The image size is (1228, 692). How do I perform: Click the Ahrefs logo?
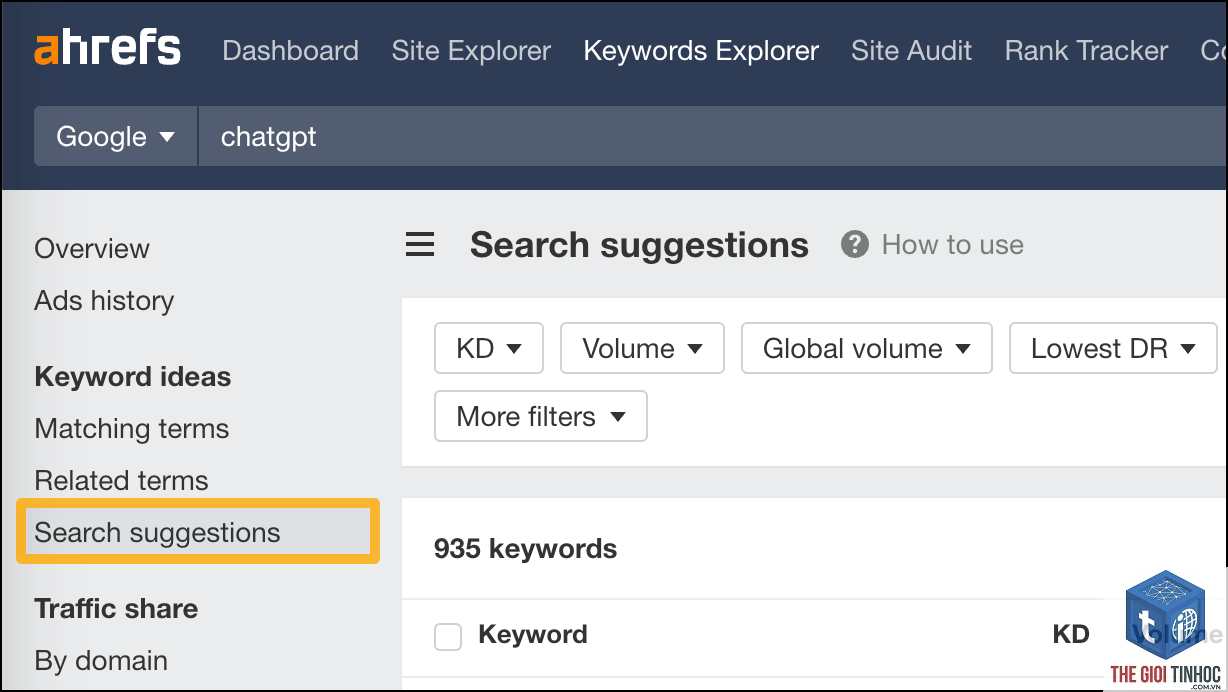[x=107, y=49]
